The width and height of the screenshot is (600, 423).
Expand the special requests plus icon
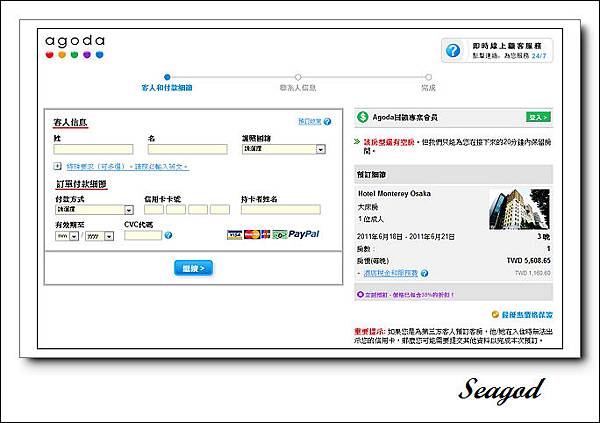click(57, 166)
